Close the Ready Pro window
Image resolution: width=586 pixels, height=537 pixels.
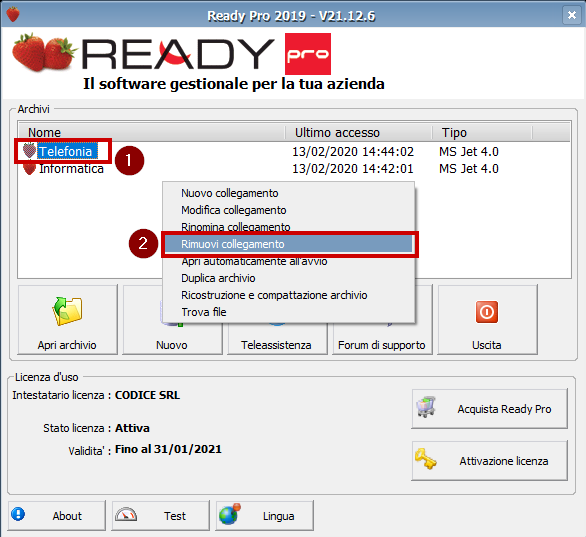tap(572, 15)
